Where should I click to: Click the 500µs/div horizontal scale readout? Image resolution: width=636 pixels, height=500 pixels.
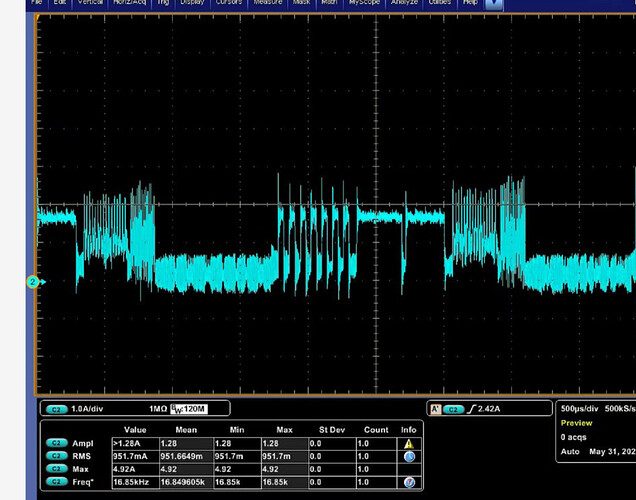(x=579, y=408)
